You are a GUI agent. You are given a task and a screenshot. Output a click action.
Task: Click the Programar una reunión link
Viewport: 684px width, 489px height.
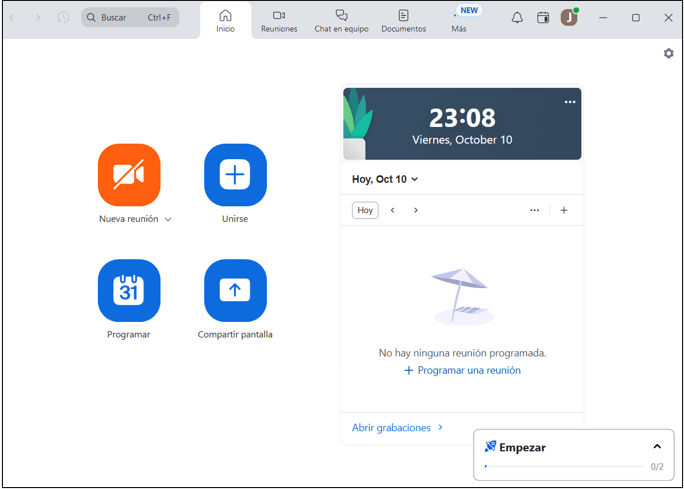[x=462, y=370]
